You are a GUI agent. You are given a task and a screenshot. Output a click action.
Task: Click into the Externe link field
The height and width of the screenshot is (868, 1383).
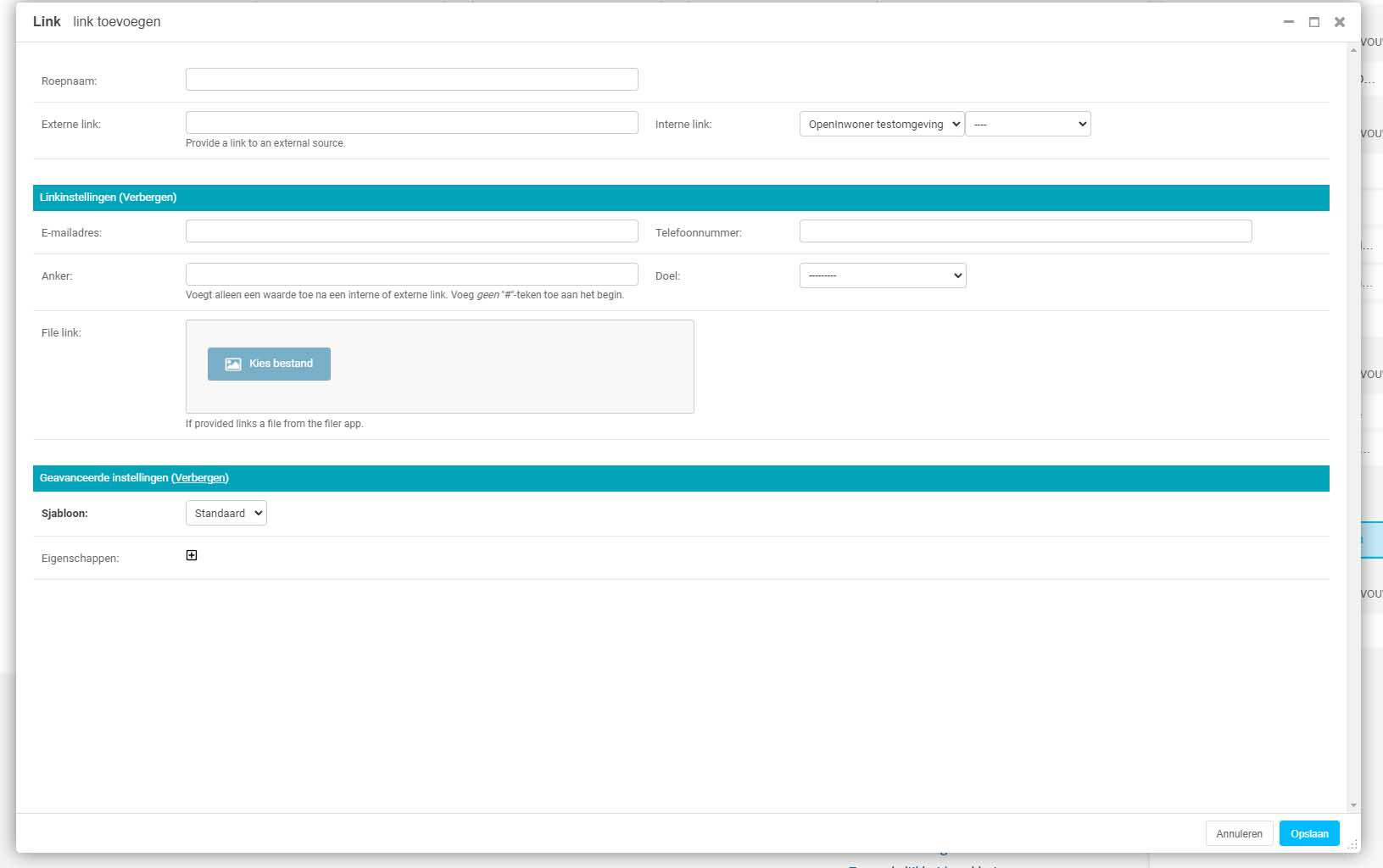[411, 123]
